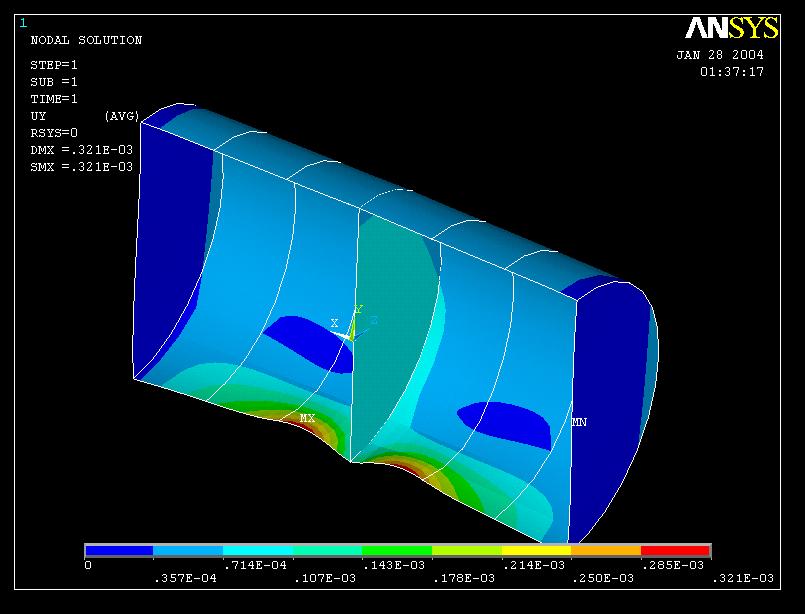The width and height of the screenshot is (805, 614).
Task: Click the STEP=1 text
Action: click(54, 65)
